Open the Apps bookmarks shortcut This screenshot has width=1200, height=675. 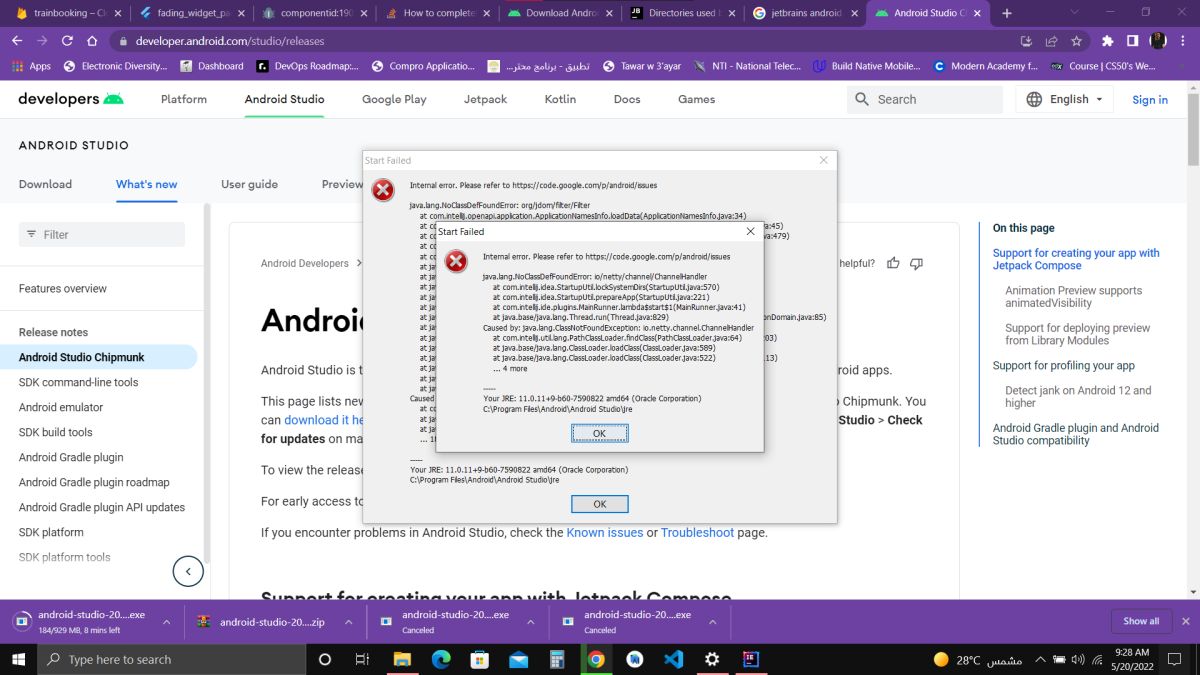[30, 66]
